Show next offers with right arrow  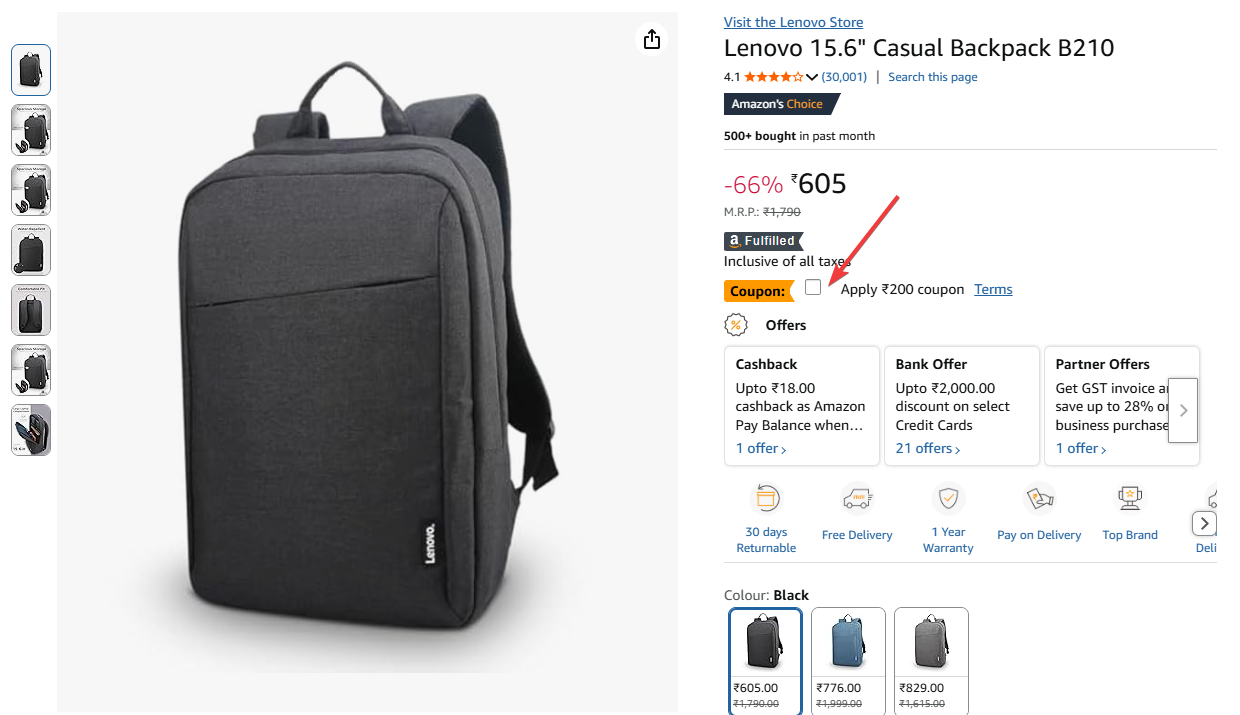[x=1183, y=410]
